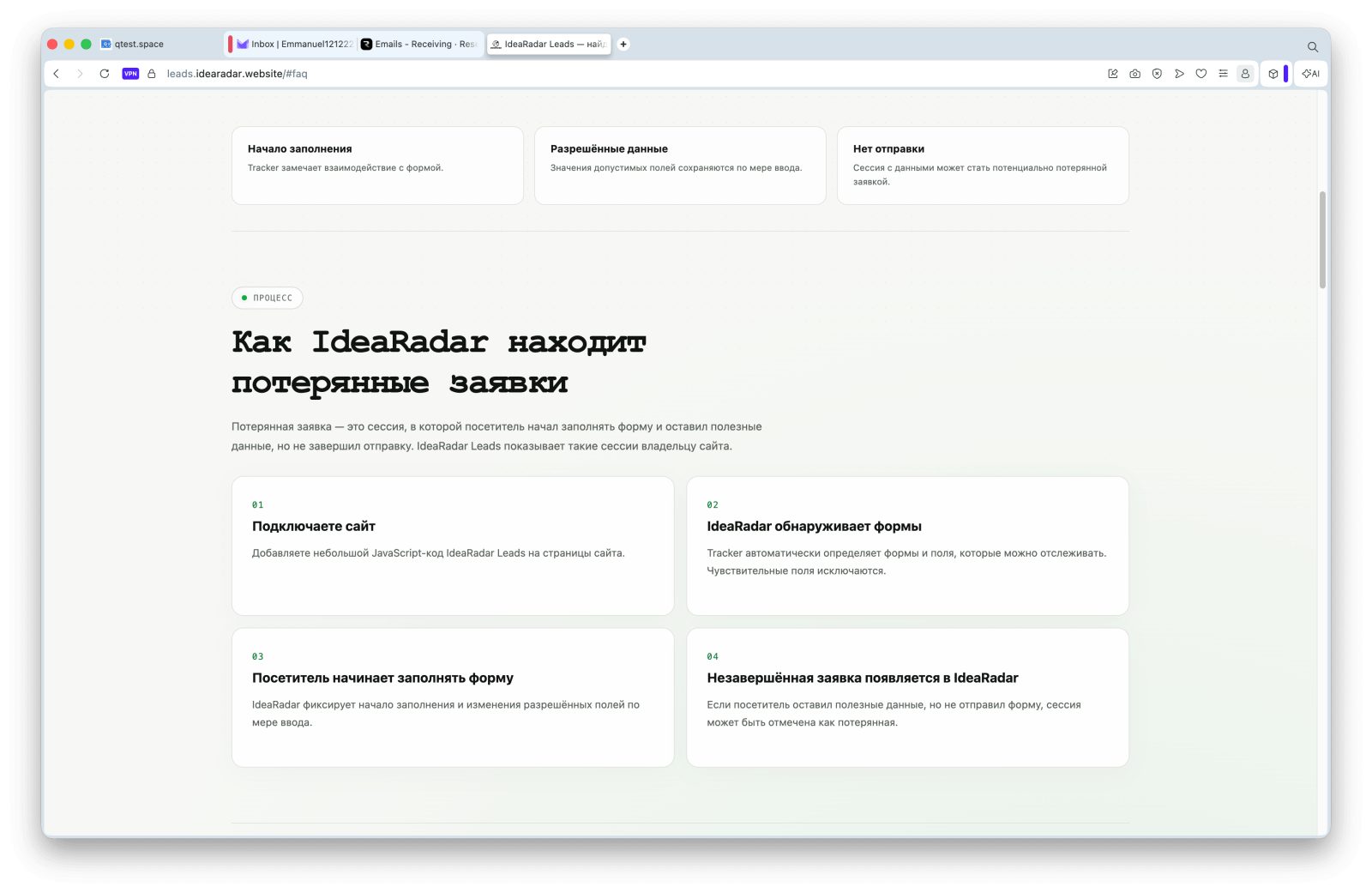
Task: Click 'IdeaRadar обнаруживает формы' step title
Action: [x=814, y=527]
